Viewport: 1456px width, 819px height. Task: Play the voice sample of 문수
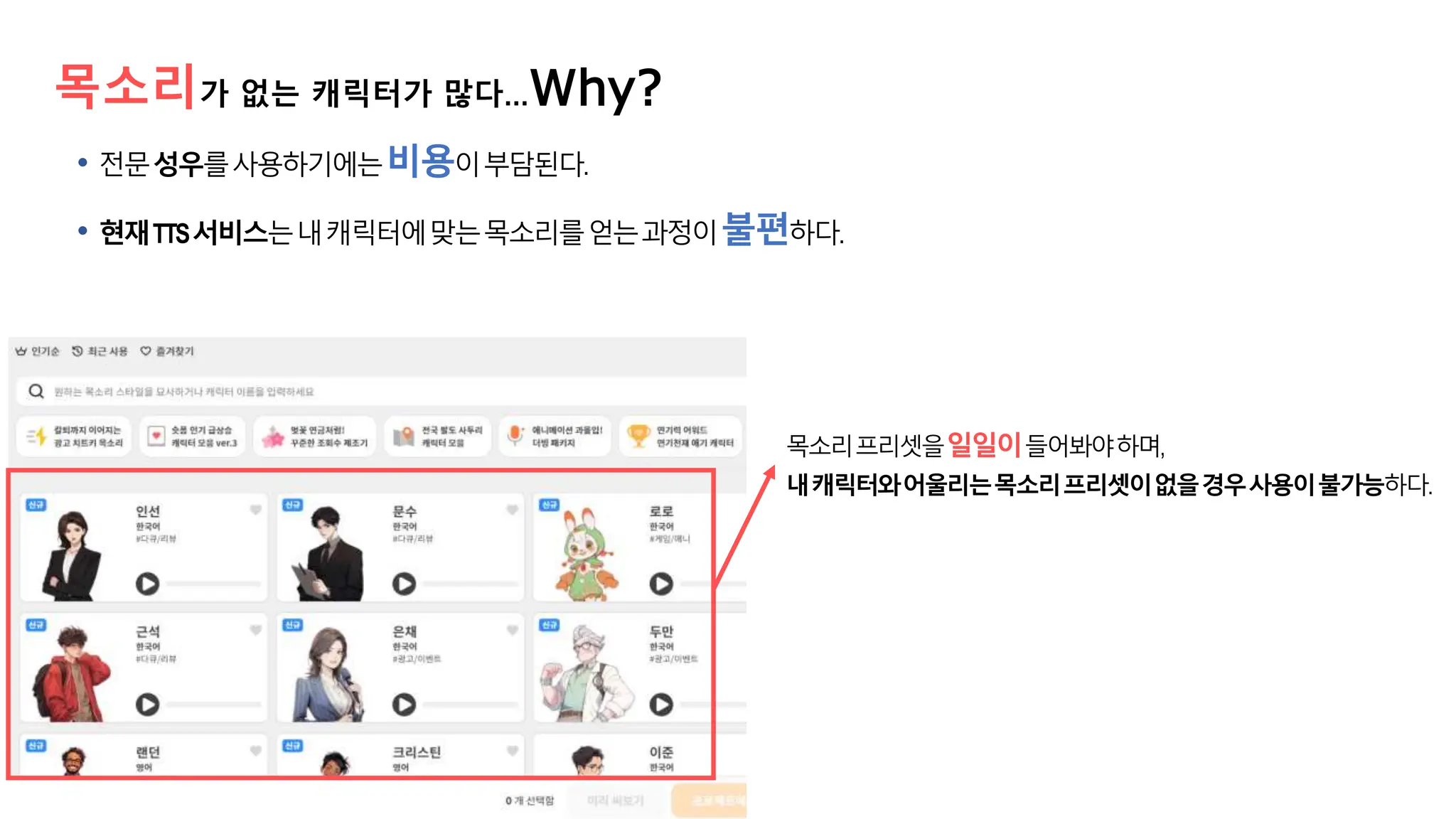pyautogui.click(x=404, y=584)
